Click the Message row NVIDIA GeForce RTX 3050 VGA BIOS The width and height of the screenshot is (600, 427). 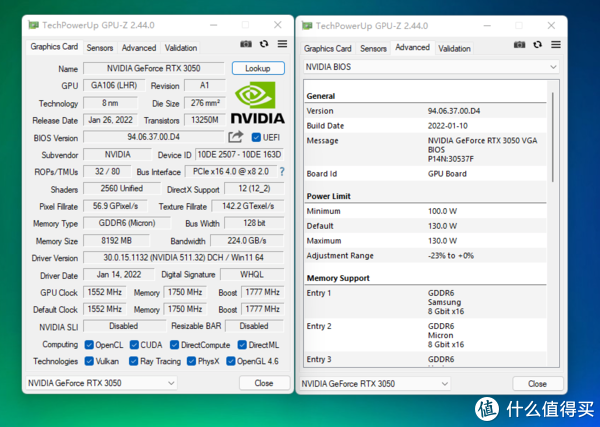426,149
